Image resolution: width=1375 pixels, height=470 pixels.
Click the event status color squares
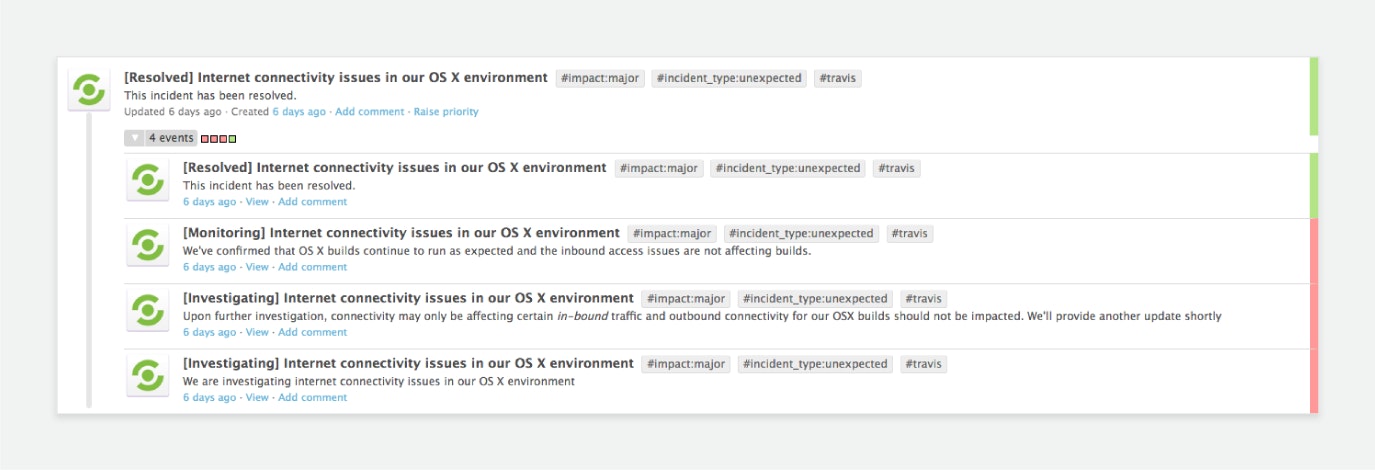(218, 139)
